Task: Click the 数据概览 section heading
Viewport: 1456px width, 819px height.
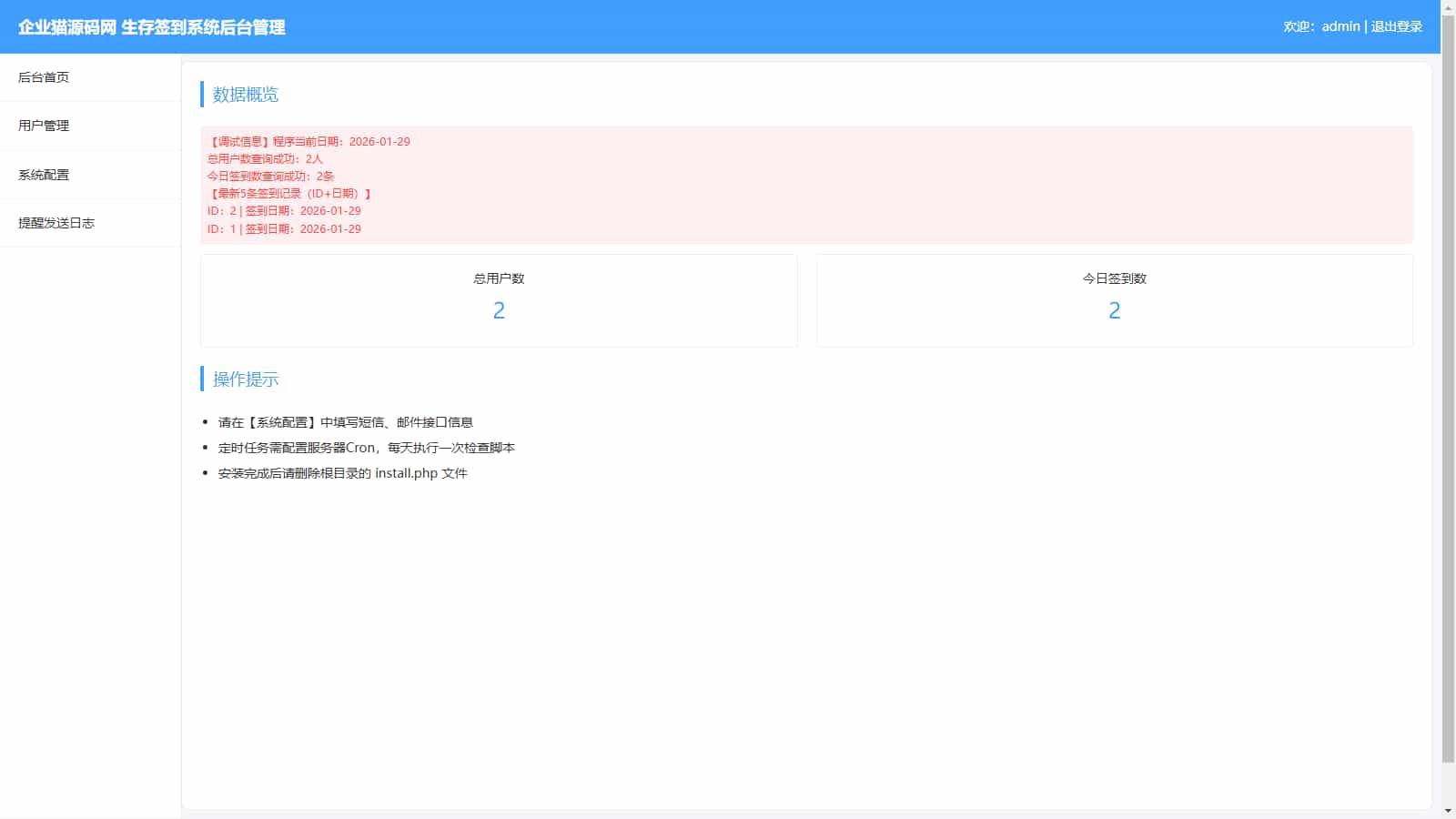Action: point(245,95)
